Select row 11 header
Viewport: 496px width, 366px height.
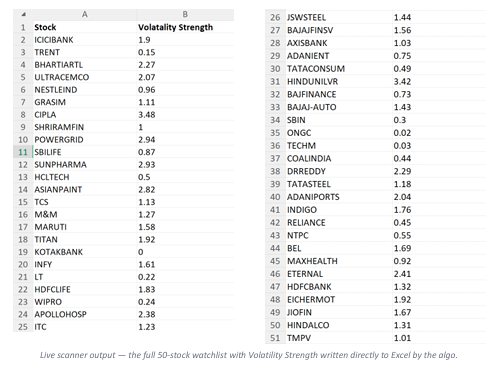23,152
